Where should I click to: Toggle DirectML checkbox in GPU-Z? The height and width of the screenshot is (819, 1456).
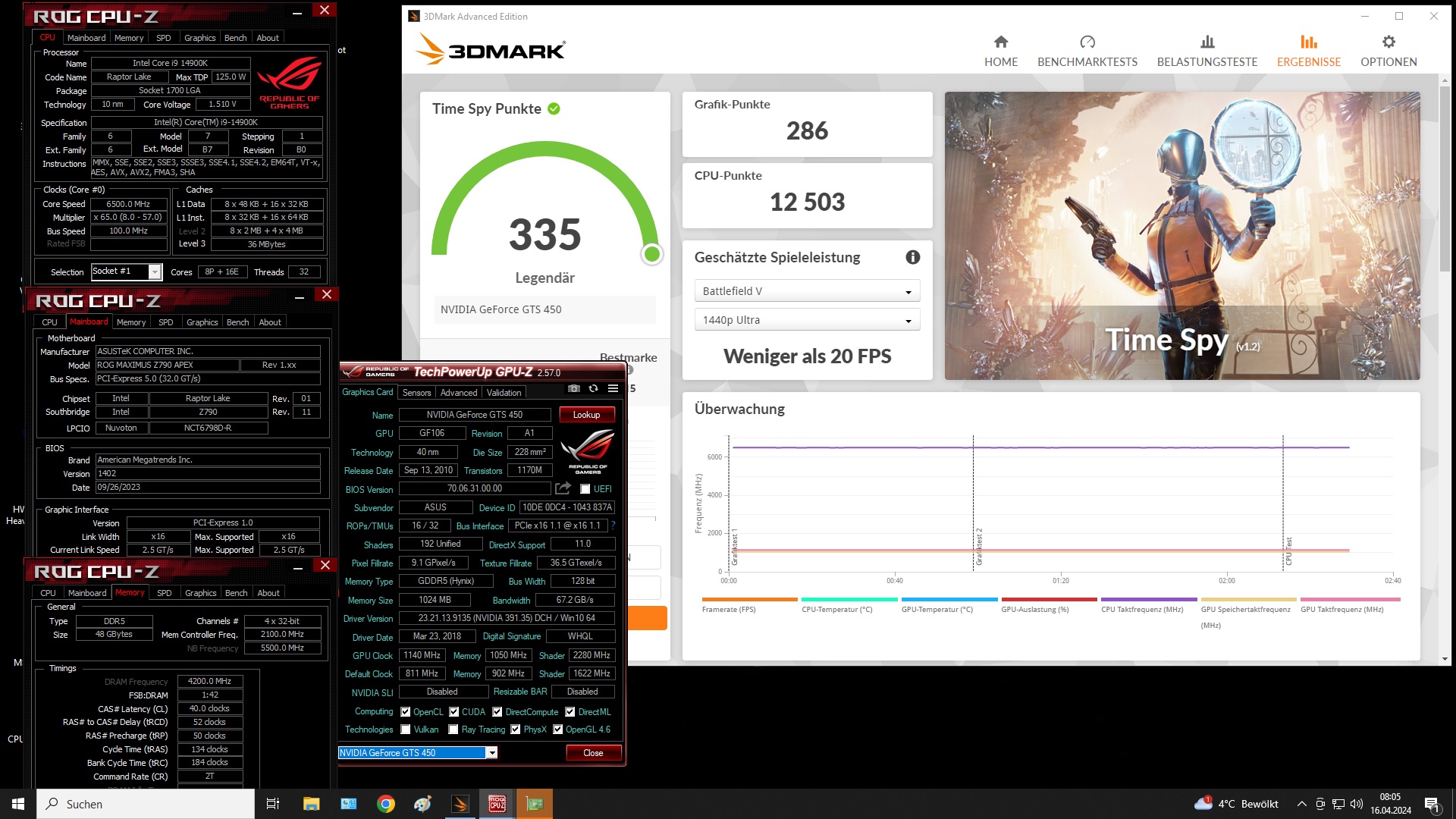click(570, 712)
